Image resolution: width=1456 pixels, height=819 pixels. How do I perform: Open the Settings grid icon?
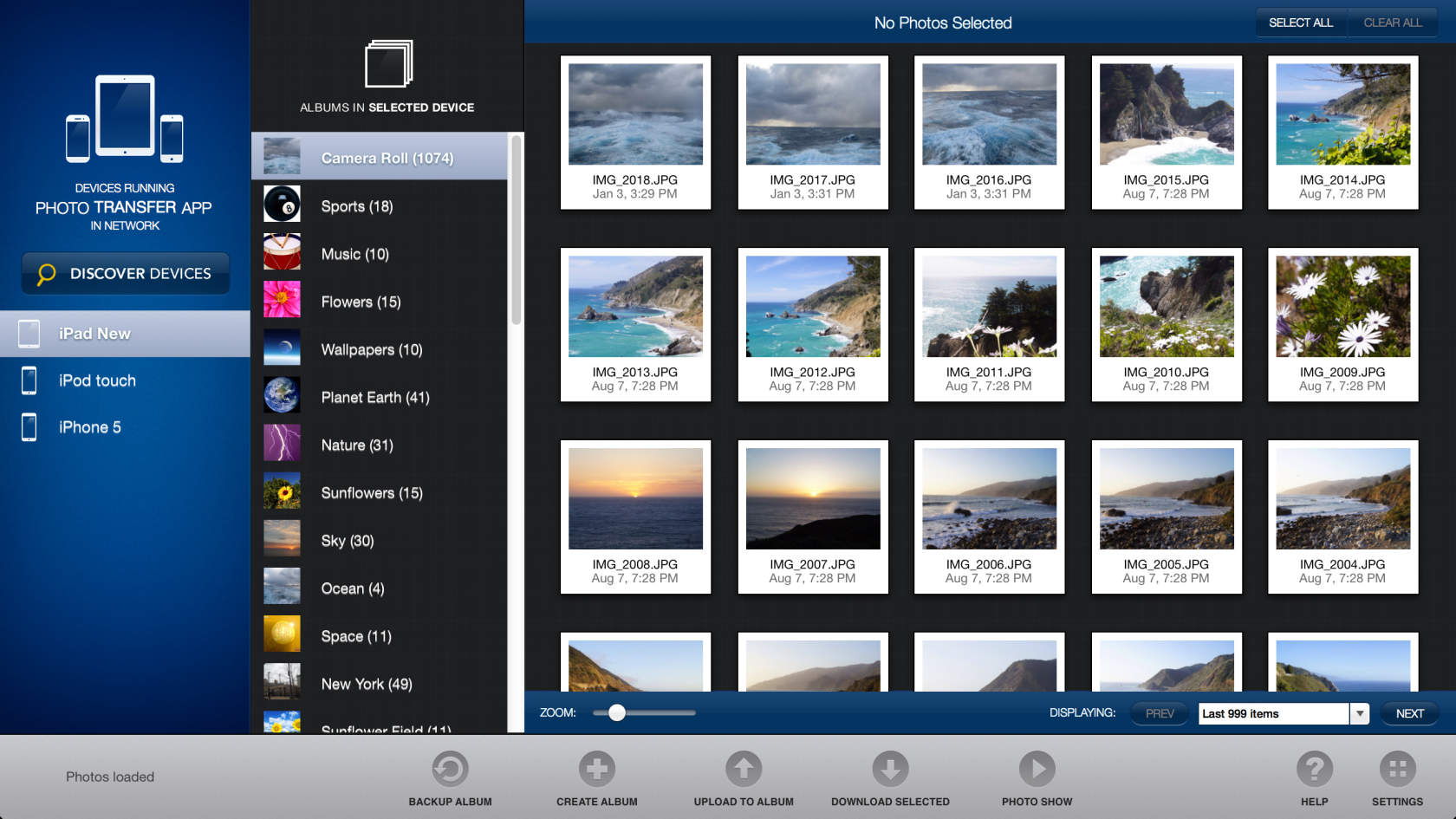coord(1397,769)
